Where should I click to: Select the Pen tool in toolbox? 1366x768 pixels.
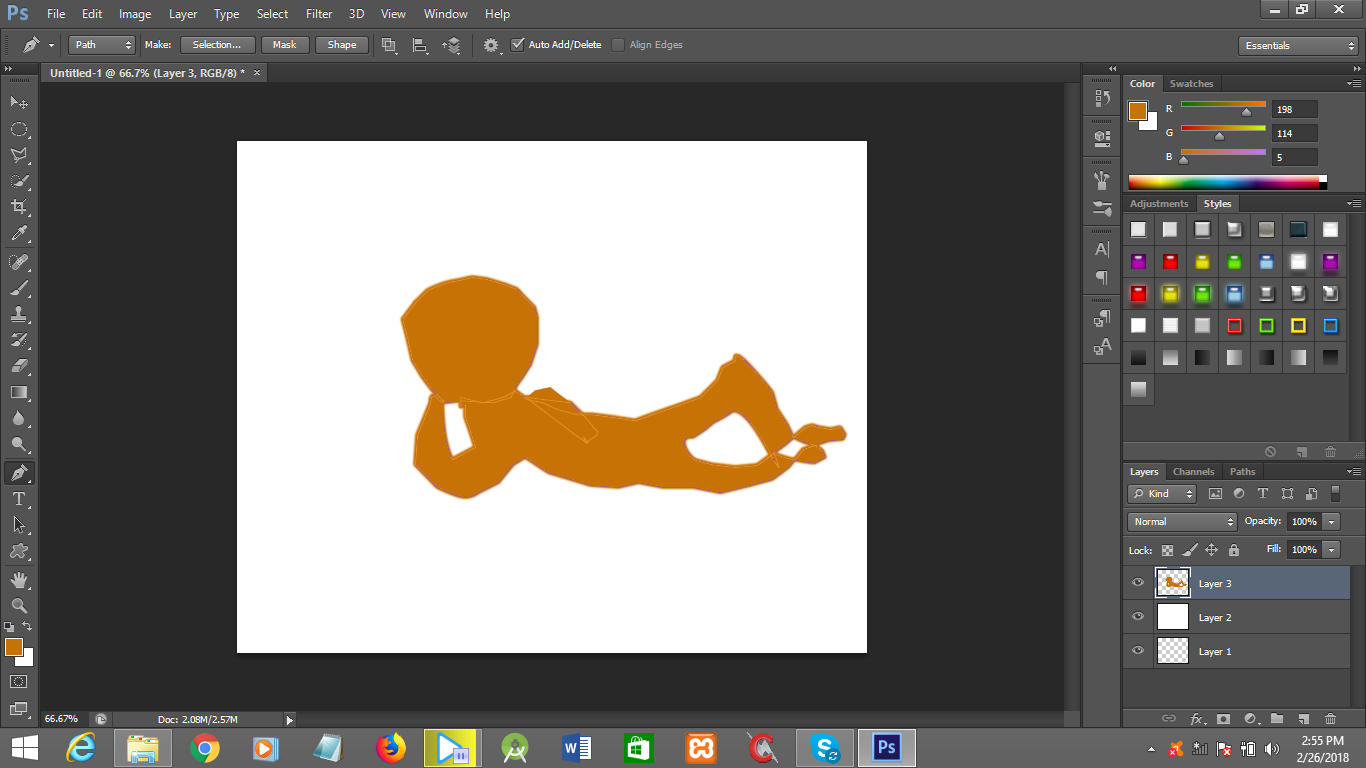click(x=19, y=472)
